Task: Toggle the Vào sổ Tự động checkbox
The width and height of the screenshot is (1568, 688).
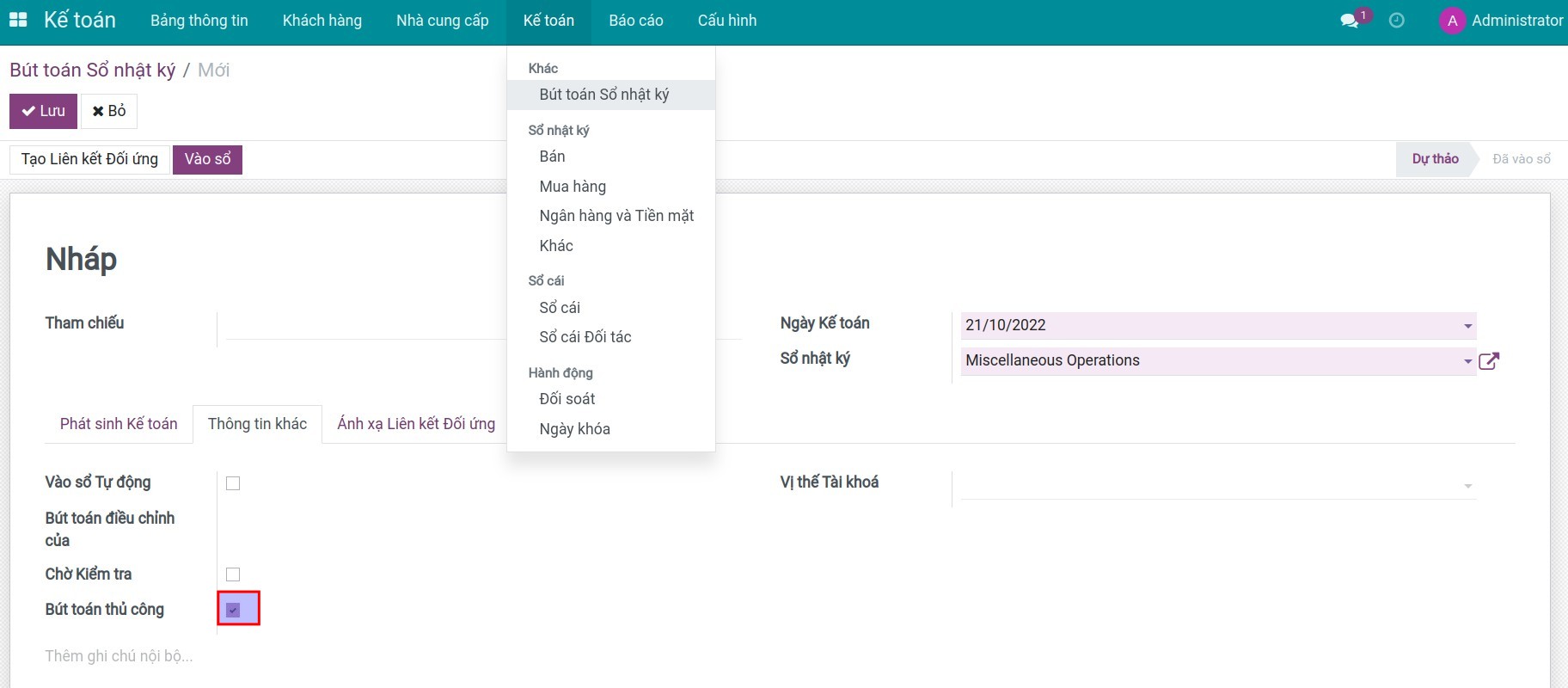Action: (233, 483)
